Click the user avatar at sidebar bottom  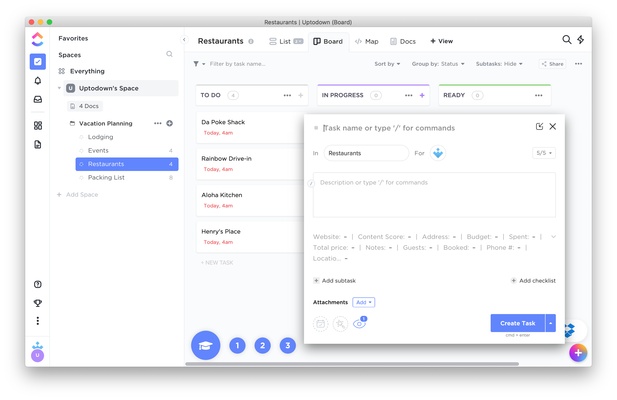(x=37, y=356)
